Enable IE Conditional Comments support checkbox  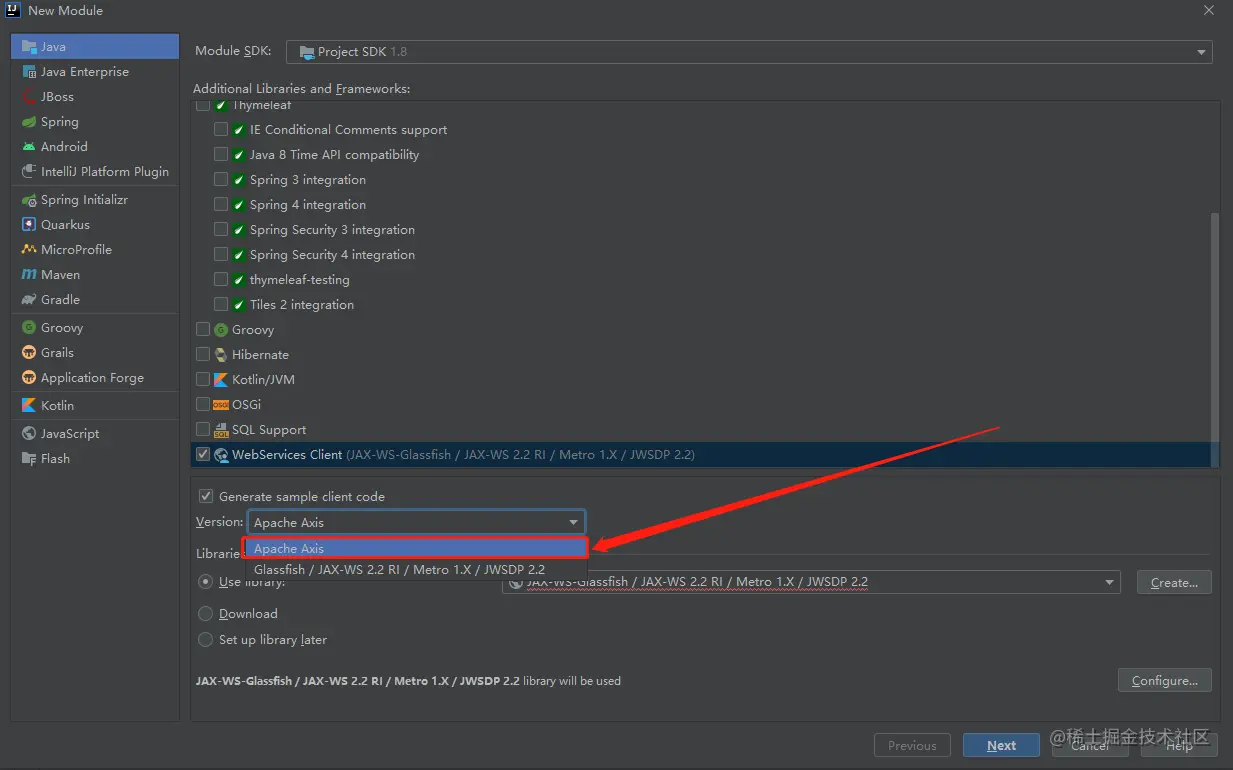[x=221, y=130]
